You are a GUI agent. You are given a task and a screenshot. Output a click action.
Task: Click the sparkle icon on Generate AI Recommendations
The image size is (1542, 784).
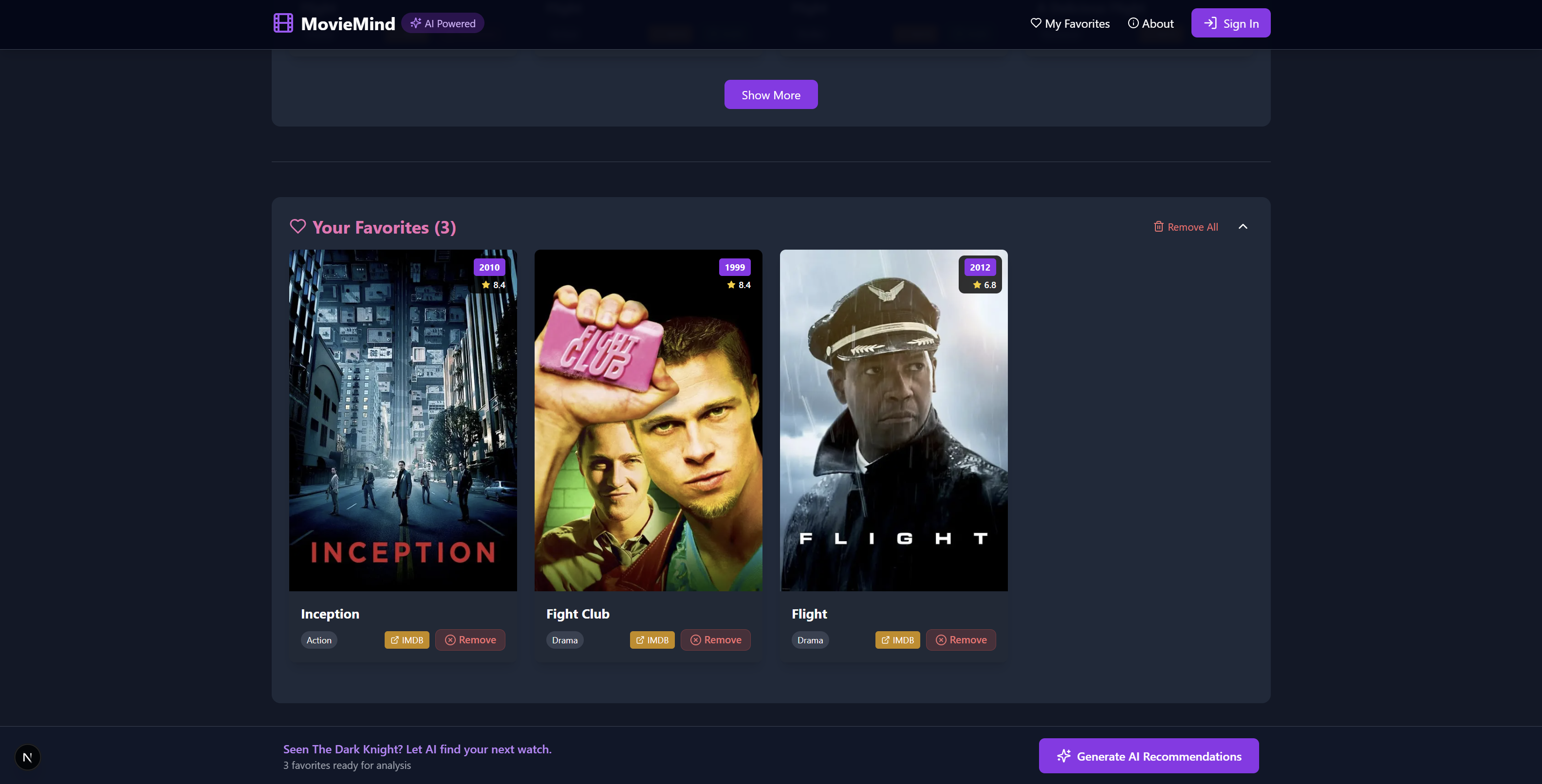[x=1064, y=756]
